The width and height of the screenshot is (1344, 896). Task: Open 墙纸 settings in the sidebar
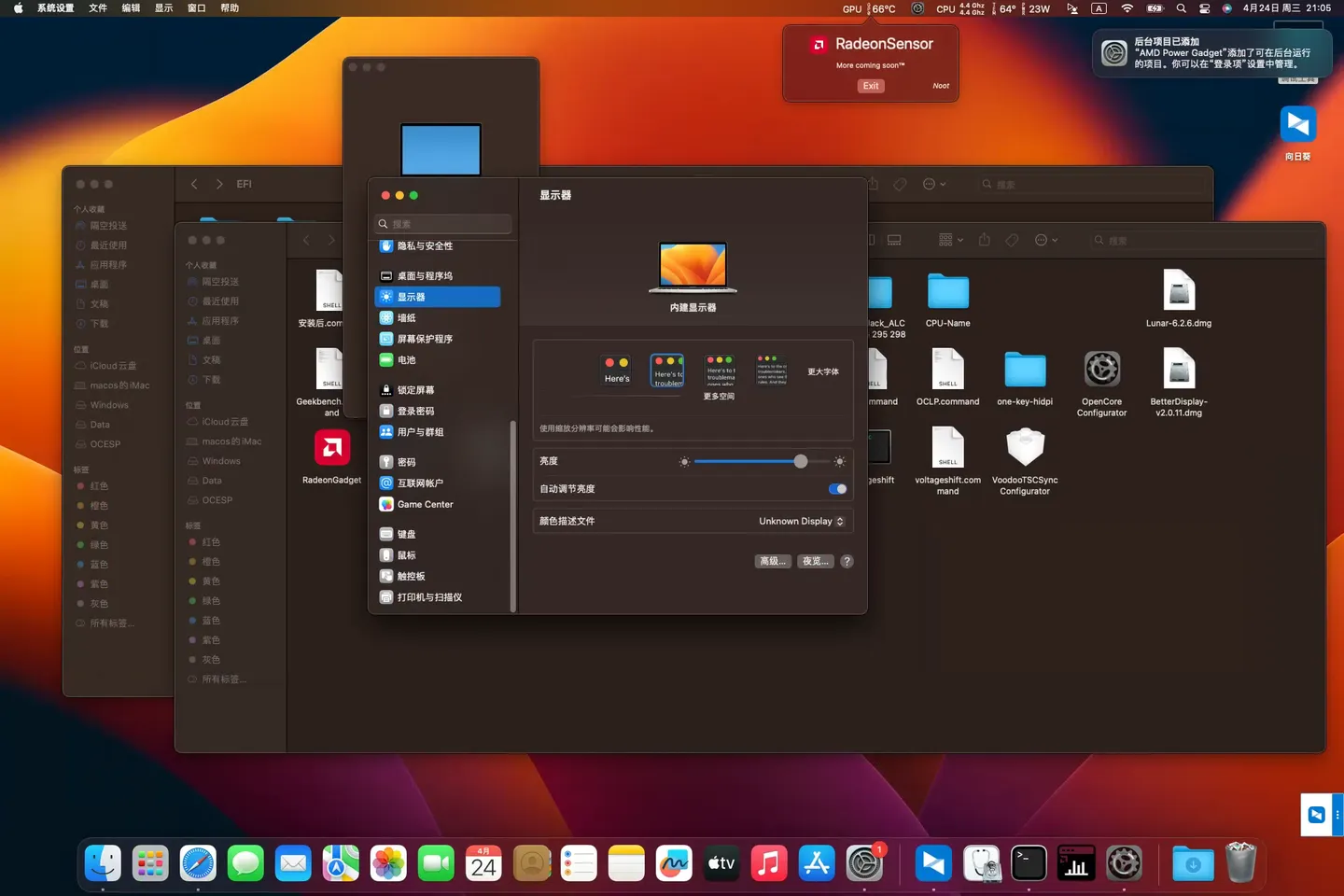click(x=406, y=317)
